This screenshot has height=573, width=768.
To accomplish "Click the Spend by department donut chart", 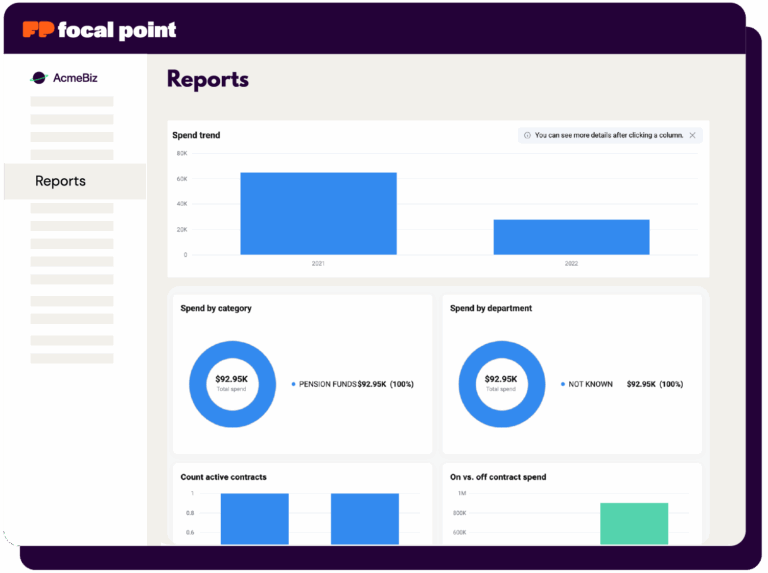I will point(501,384).
